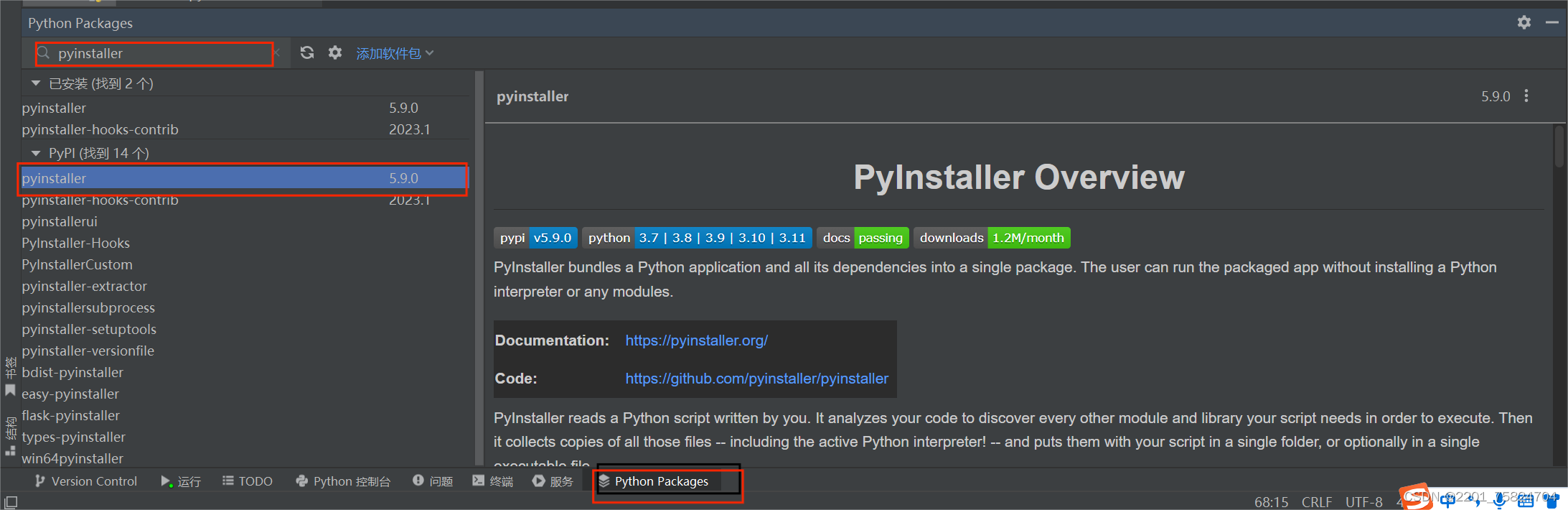Click the tool windows quick-access icon in the status bar corner

click(x=11, y=502)
